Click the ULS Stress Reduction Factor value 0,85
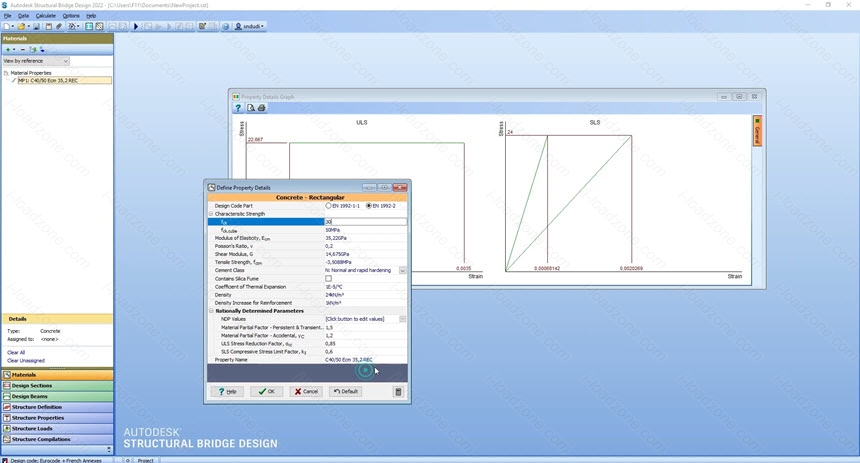 330,343
